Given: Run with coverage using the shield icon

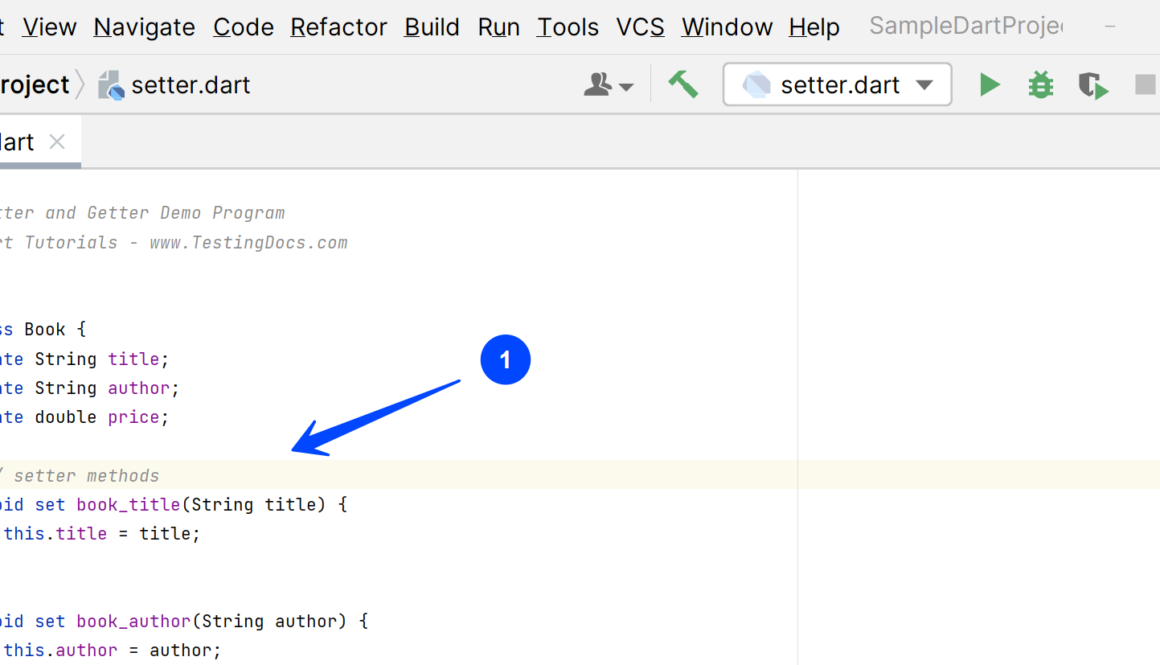Looking at the screenshot, I should (1093, 86).
